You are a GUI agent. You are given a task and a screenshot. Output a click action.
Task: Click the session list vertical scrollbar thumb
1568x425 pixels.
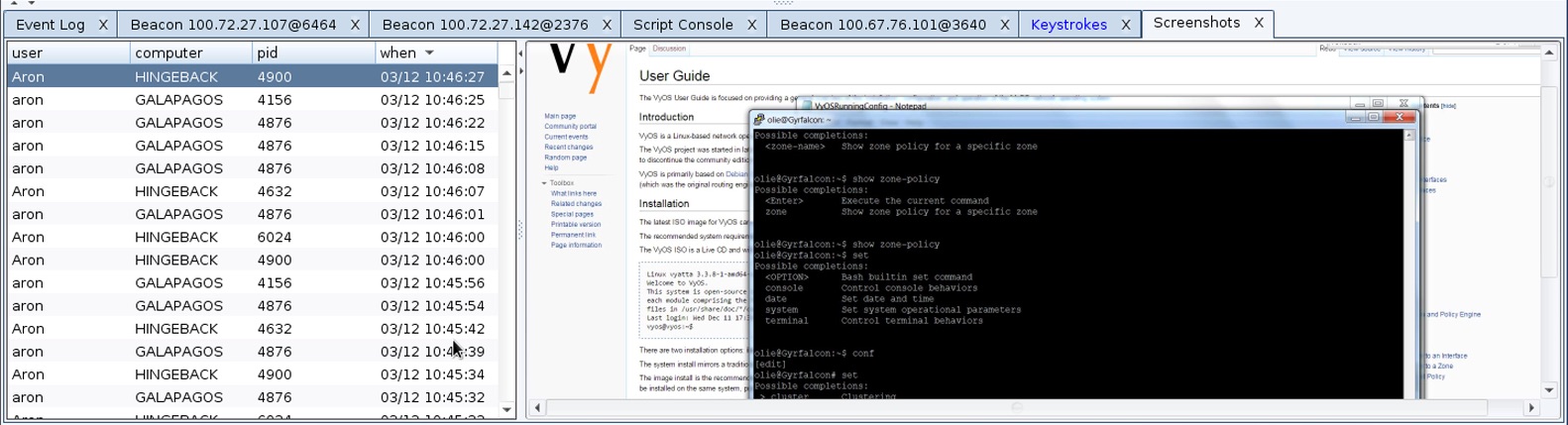tap(506, 91)
